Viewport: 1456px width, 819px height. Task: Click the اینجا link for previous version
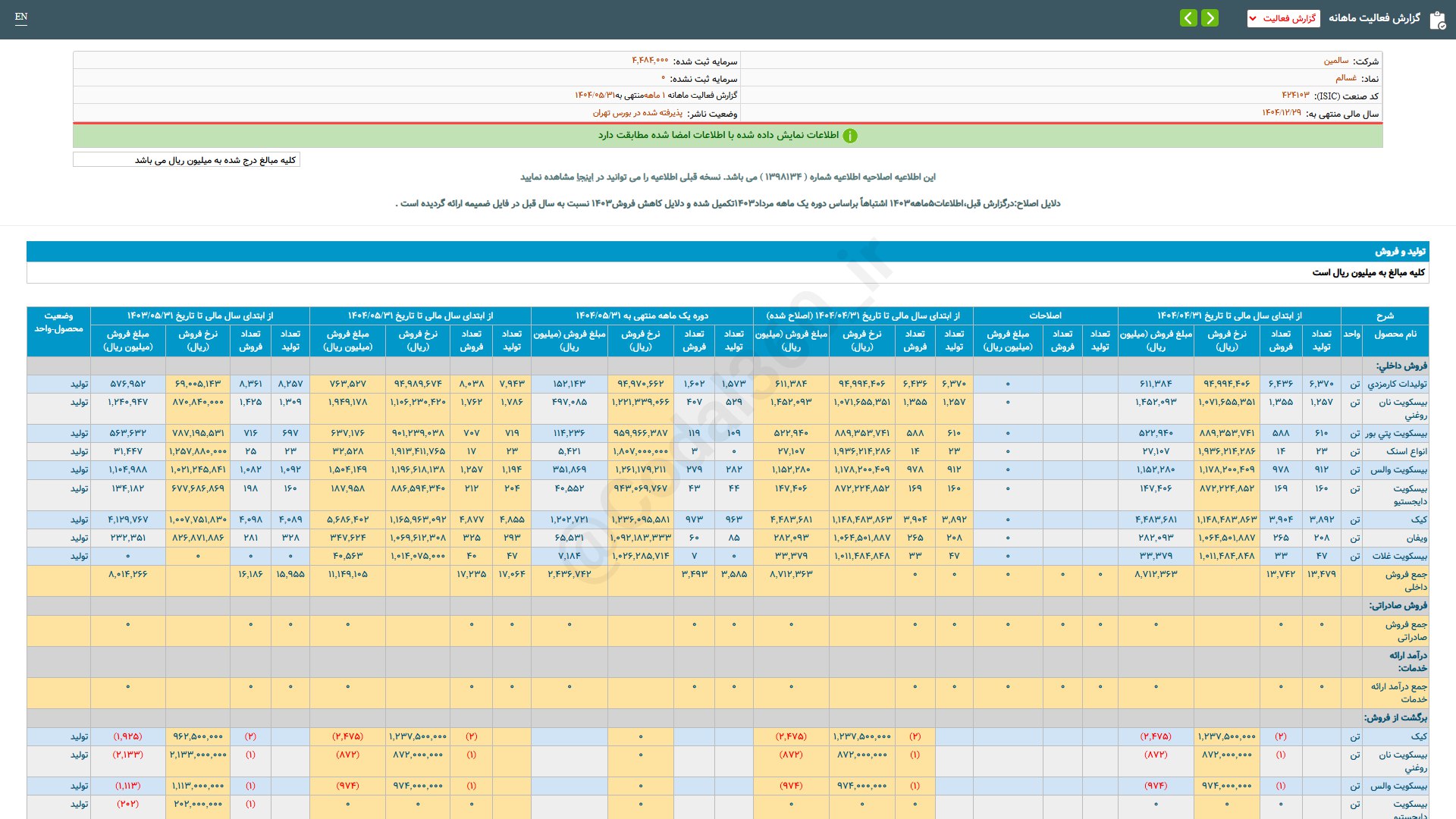tap(586, 177)
